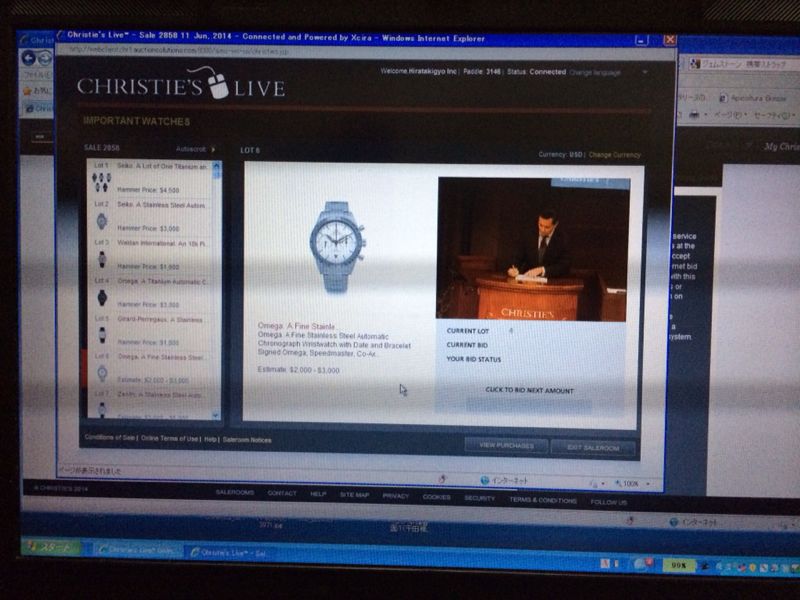Open the Online Terms of Use link

click(x=169, y=438)
